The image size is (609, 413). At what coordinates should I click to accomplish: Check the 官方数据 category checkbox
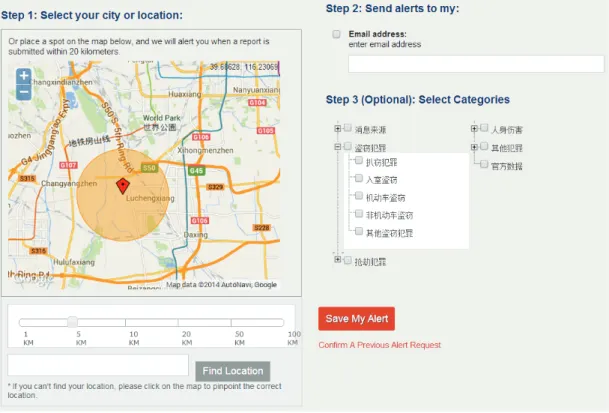click(x=484, y=164)
